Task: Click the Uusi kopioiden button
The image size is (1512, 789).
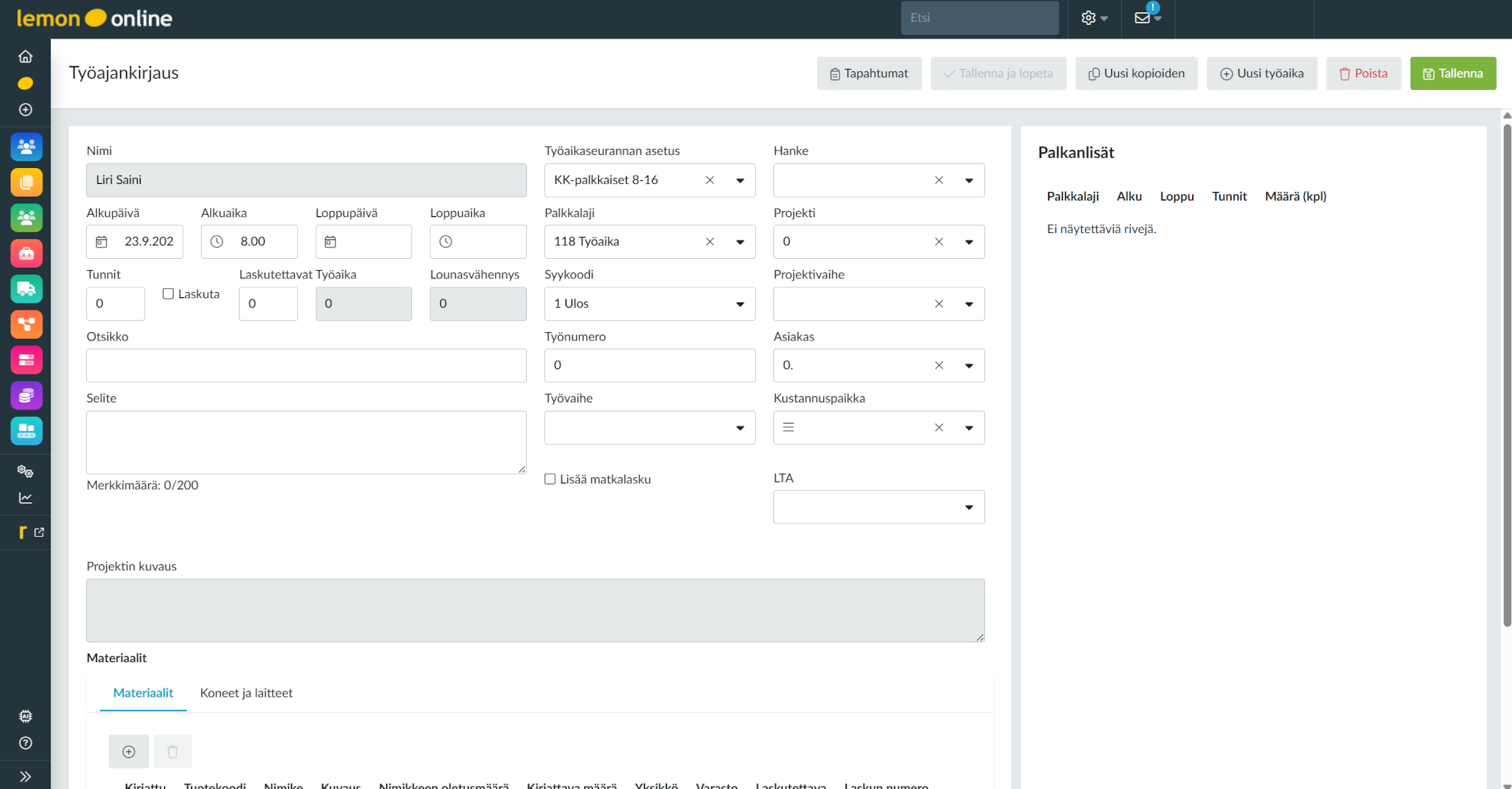Action: (1136, 73)
